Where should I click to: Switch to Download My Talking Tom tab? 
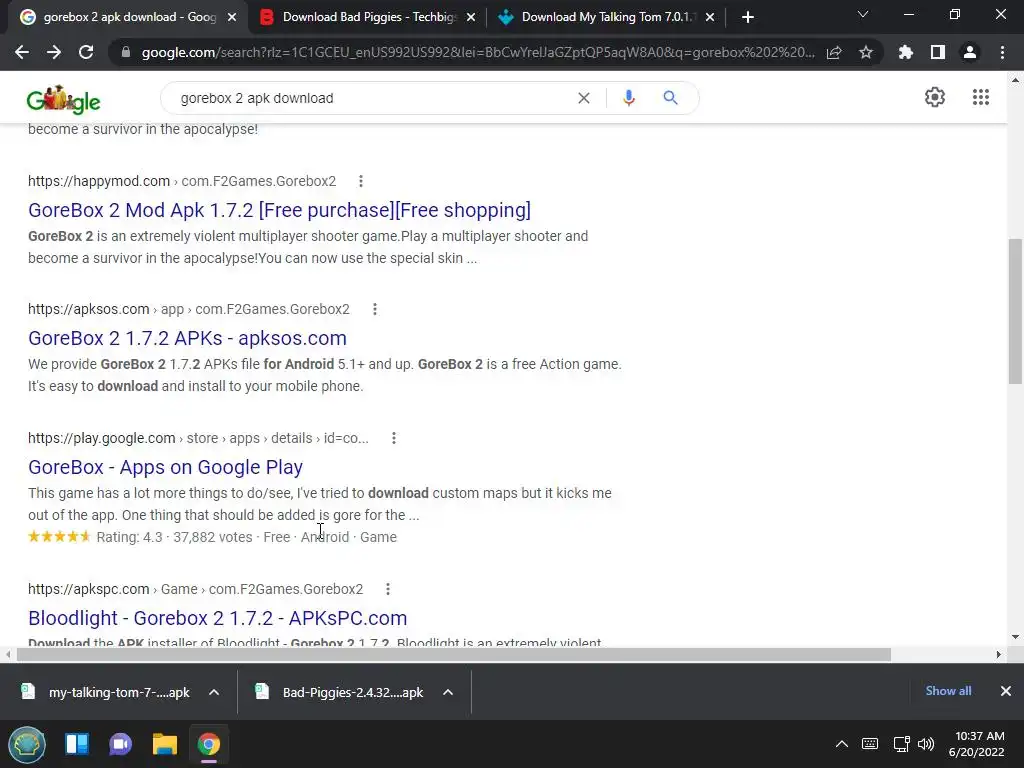click(607, 18)
